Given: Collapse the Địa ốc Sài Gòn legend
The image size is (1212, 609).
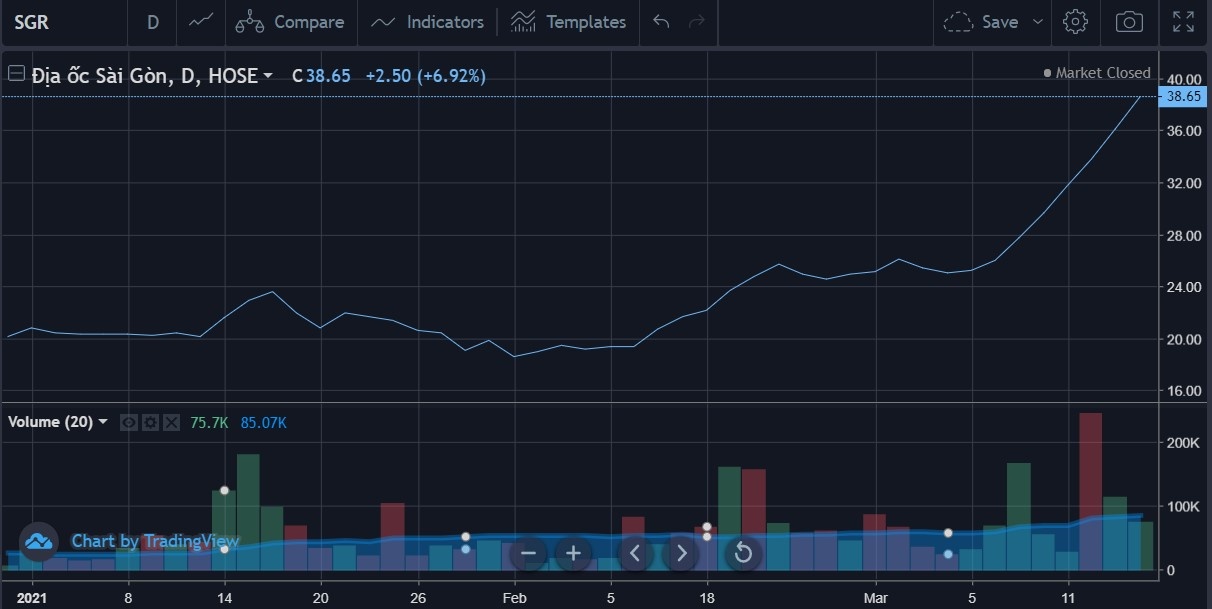Looking at the screenshot, I should coord(16,74).
